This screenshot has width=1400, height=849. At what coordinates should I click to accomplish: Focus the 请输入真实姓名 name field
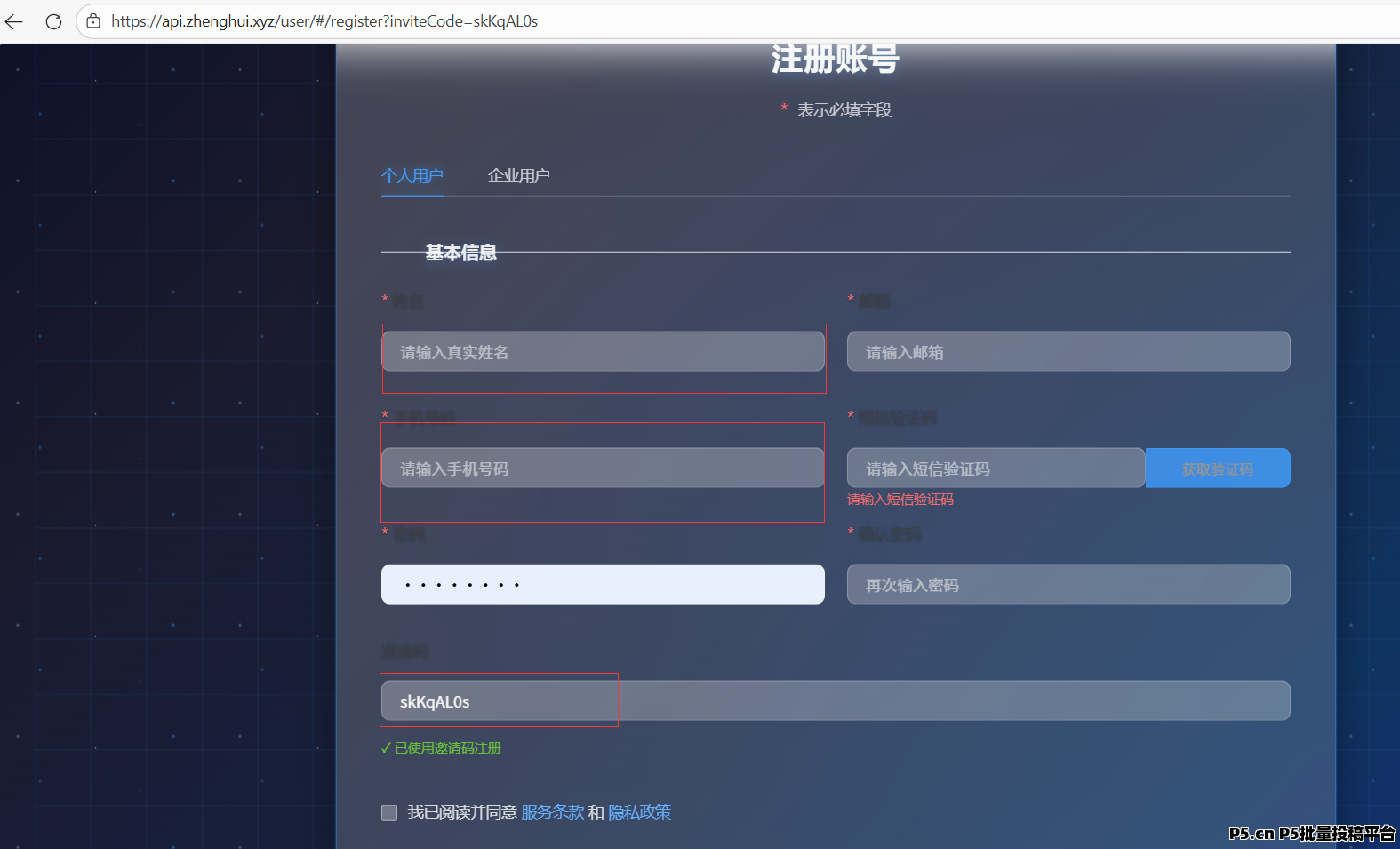[x=603, y=352]
